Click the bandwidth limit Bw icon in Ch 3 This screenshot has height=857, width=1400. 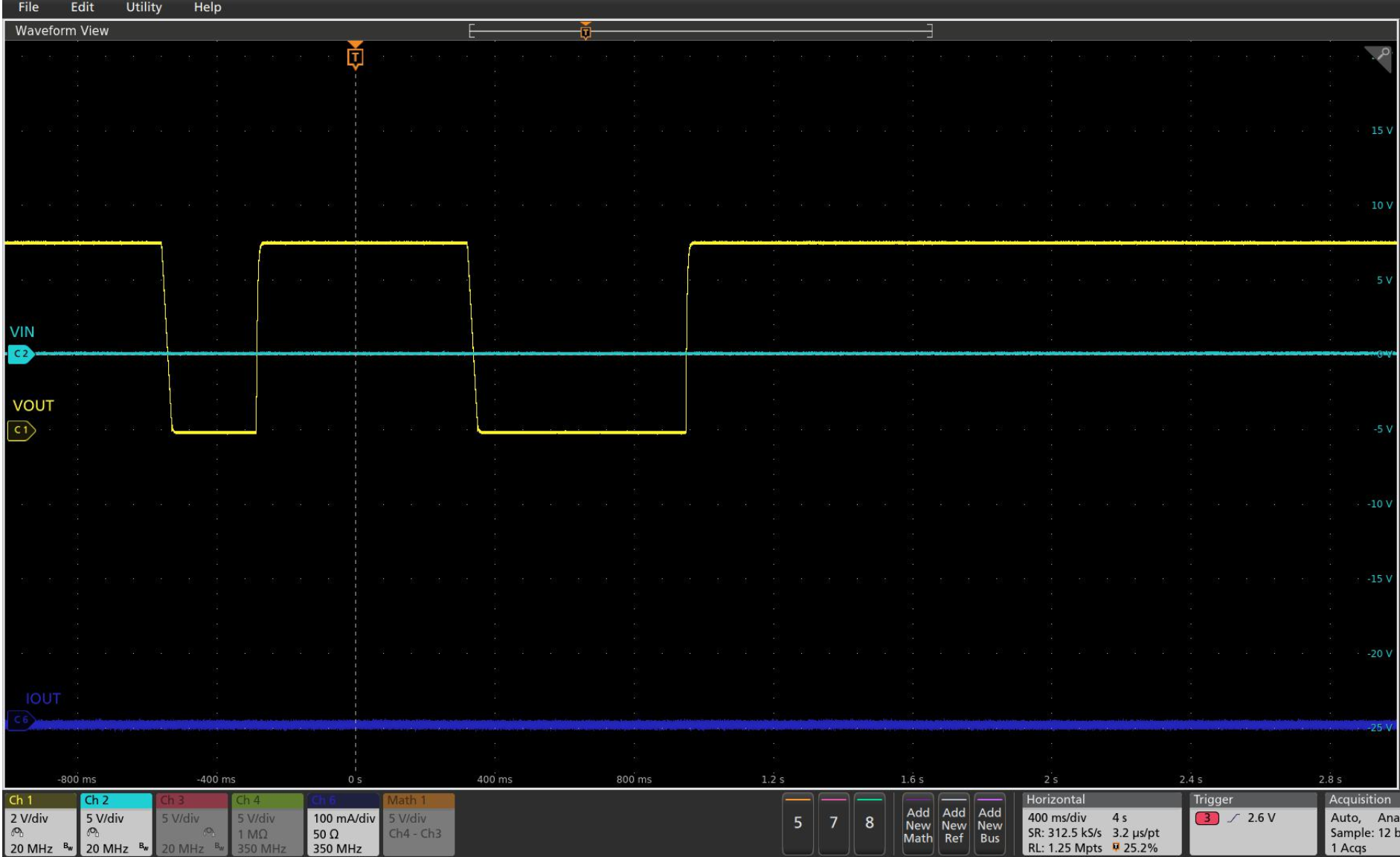219,847
